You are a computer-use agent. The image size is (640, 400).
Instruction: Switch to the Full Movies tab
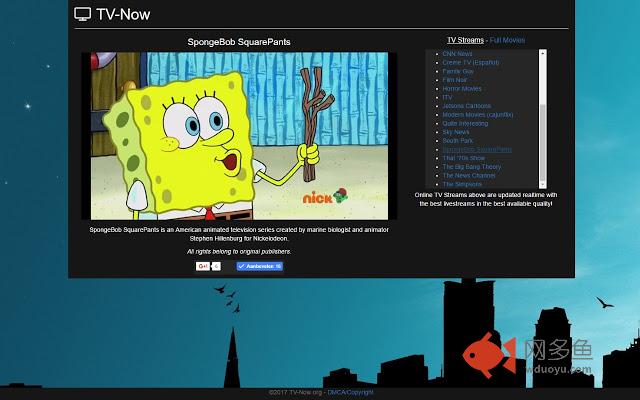pos(507,40)
